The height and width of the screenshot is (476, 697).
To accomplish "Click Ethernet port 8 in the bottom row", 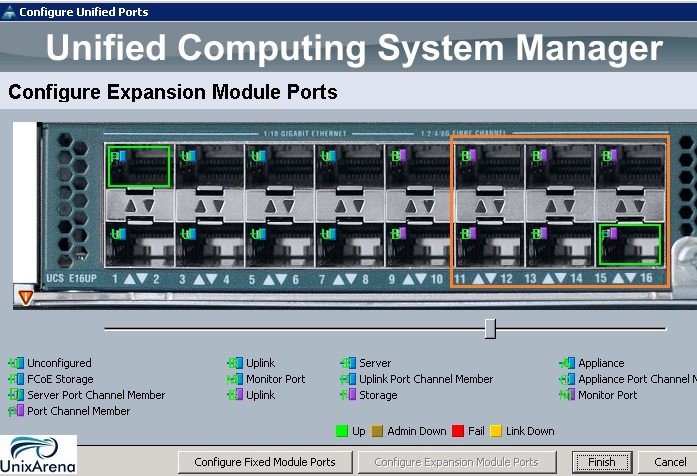I will coord(349,244).
